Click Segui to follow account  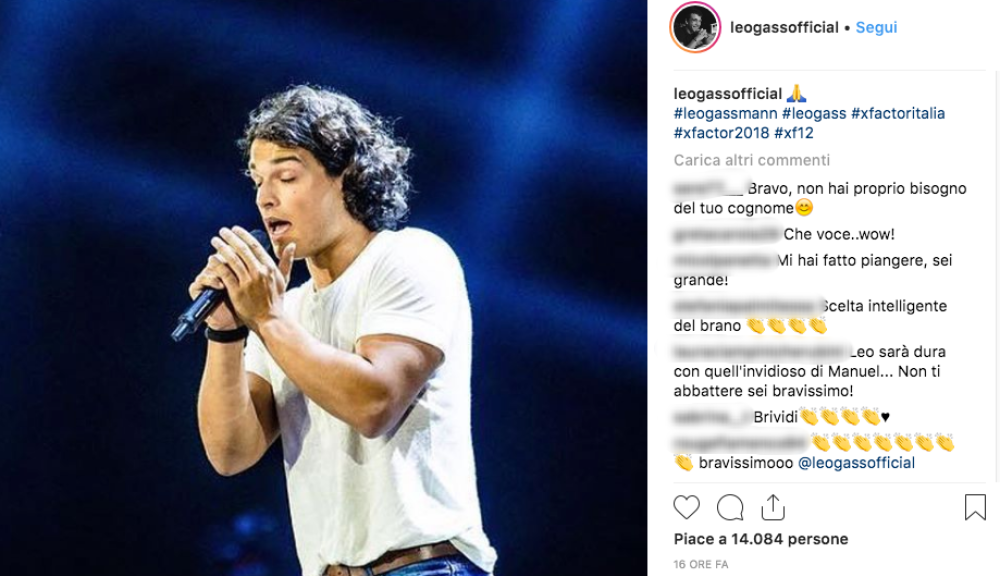coord(876,28)
